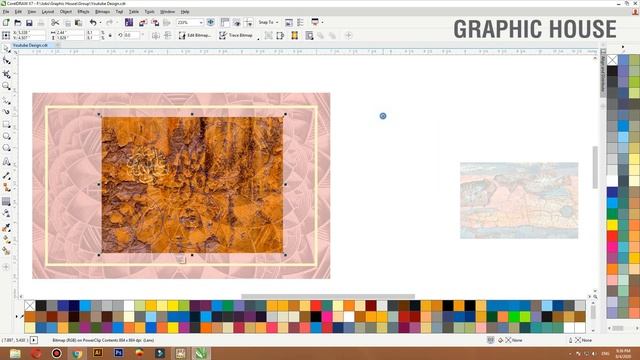Pick the black swatch in bottom palette

point(41,305)
